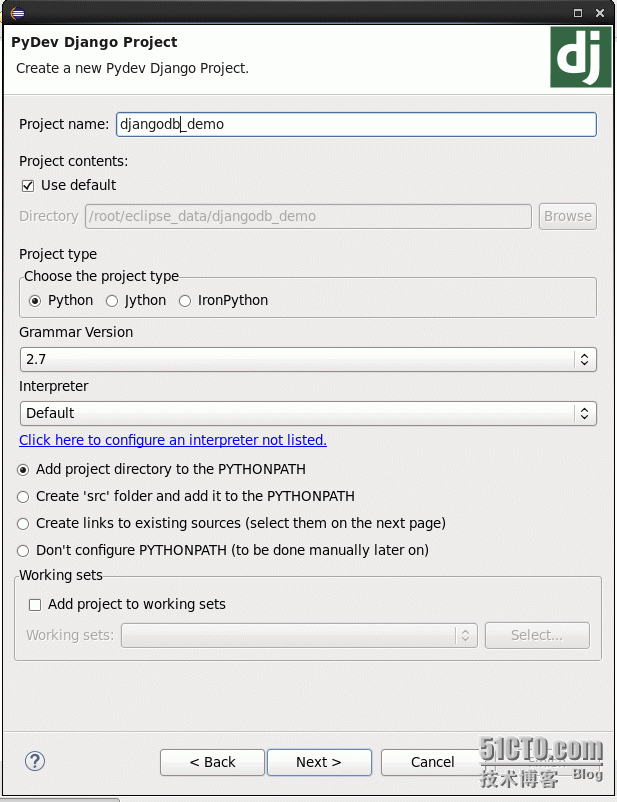Focus the Project name field

point(356,124)
